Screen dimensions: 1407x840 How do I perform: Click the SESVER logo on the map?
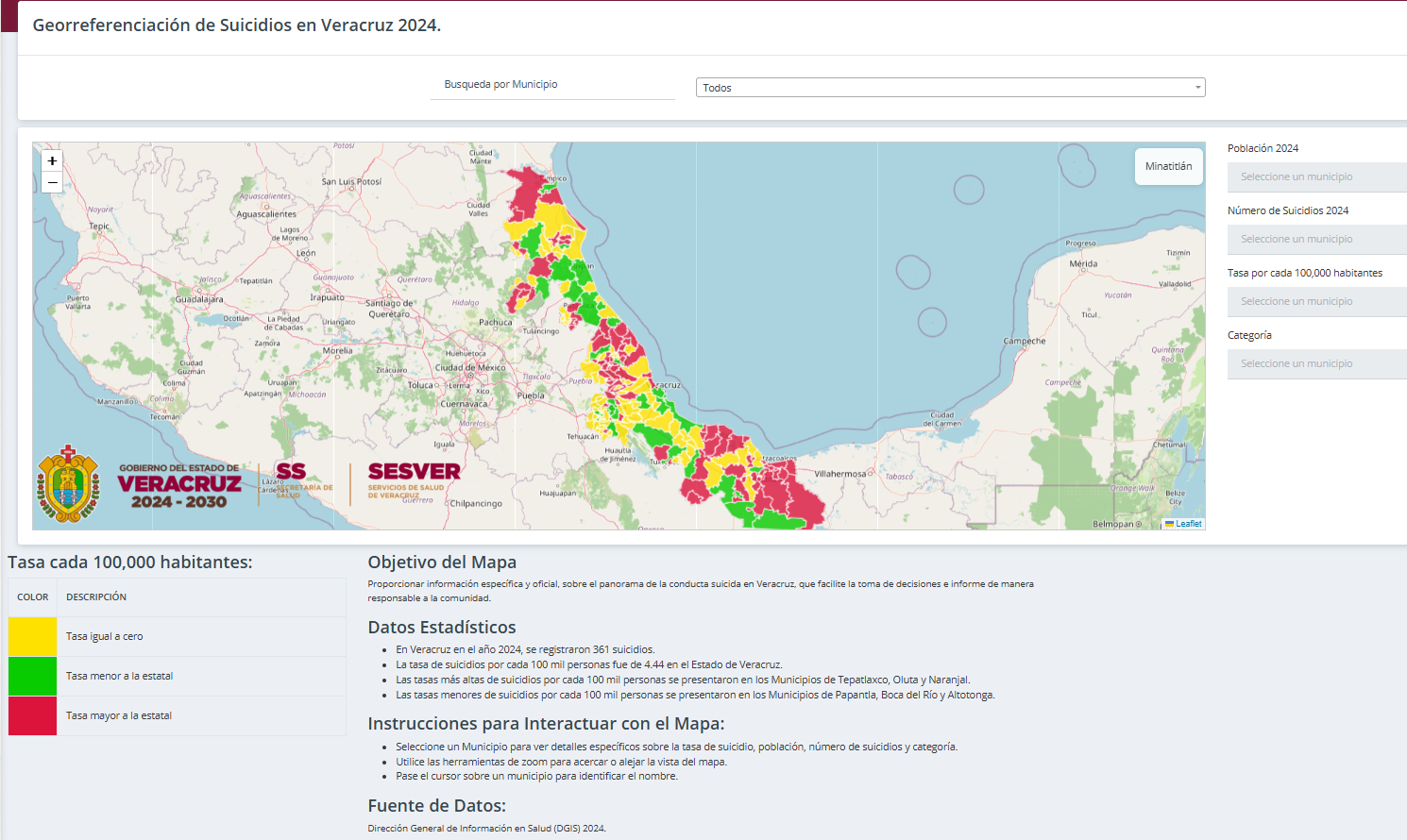pyautogui.click(x=414, y=480)
